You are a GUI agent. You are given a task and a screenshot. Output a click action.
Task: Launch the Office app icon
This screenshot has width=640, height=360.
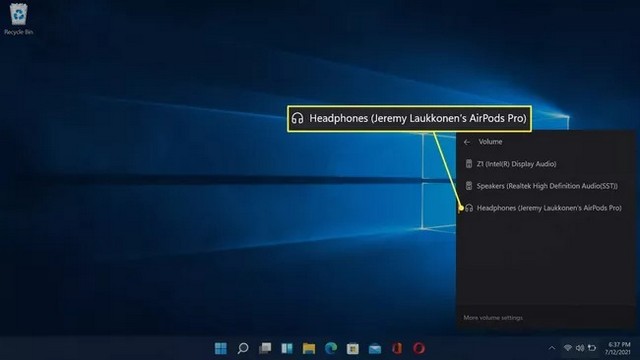point(397,348)
